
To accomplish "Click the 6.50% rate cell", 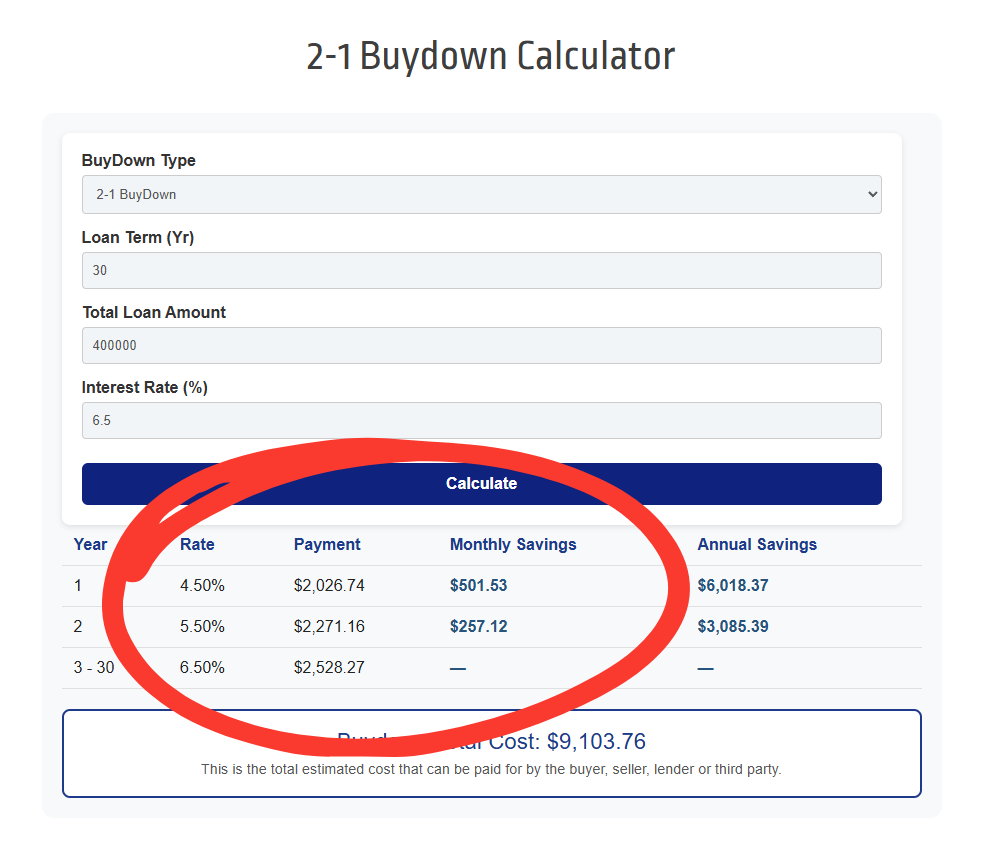I will pos(202,667).
